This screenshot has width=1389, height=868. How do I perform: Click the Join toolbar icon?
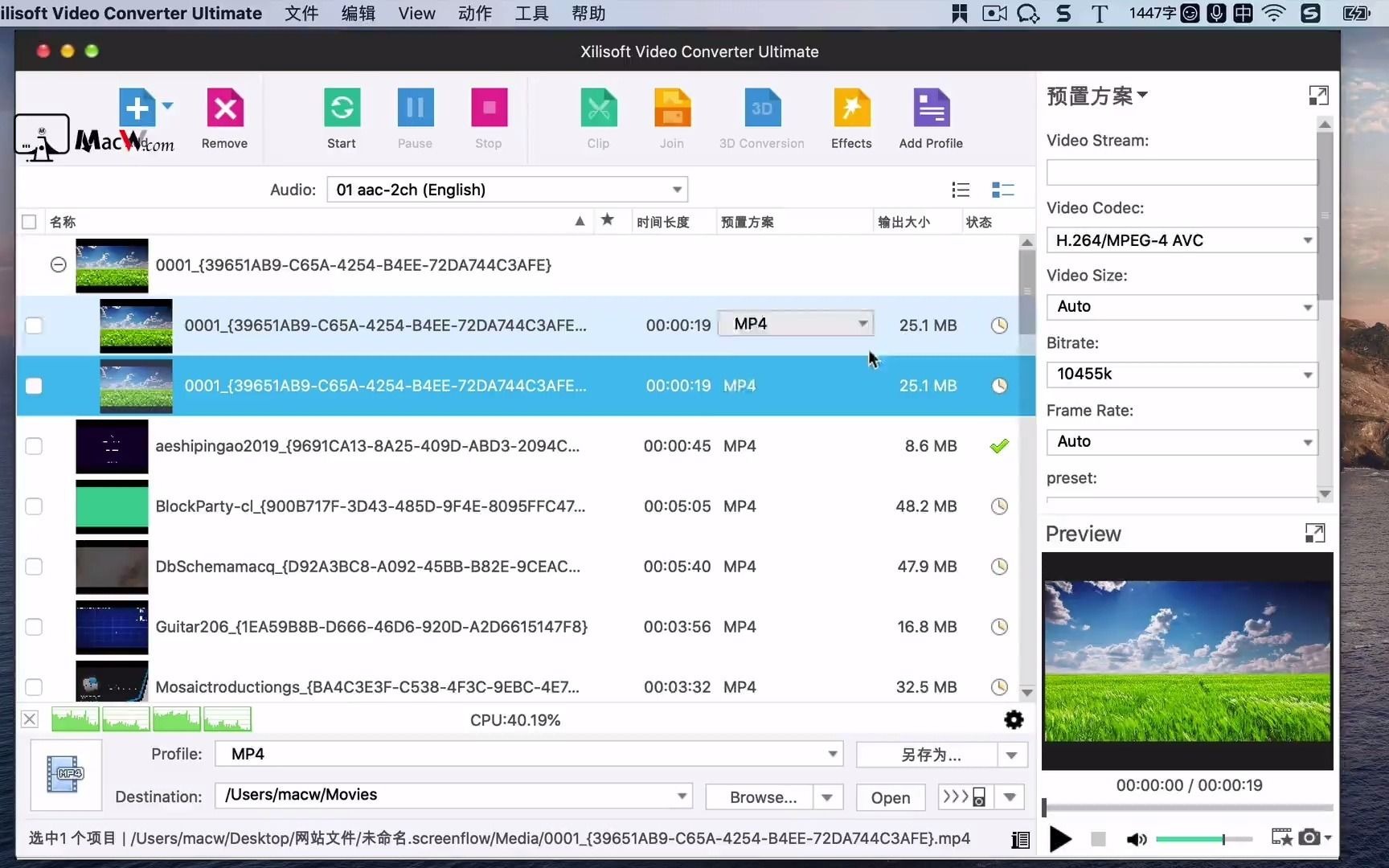point(672,108)
